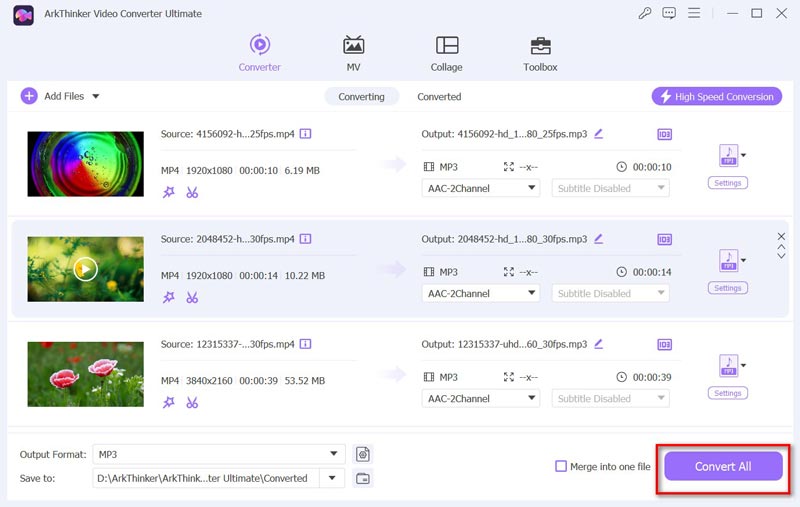Click the 00:00:39 output duration
800x507 pixels.
point(652,377)
